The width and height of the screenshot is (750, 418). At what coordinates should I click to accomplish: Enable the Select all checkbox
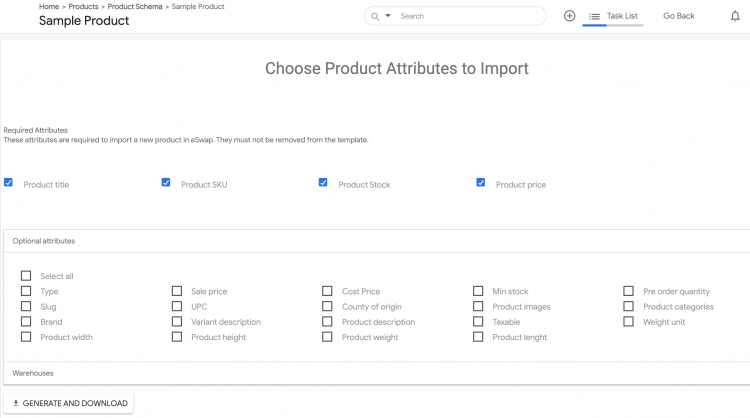click(26, 276)
